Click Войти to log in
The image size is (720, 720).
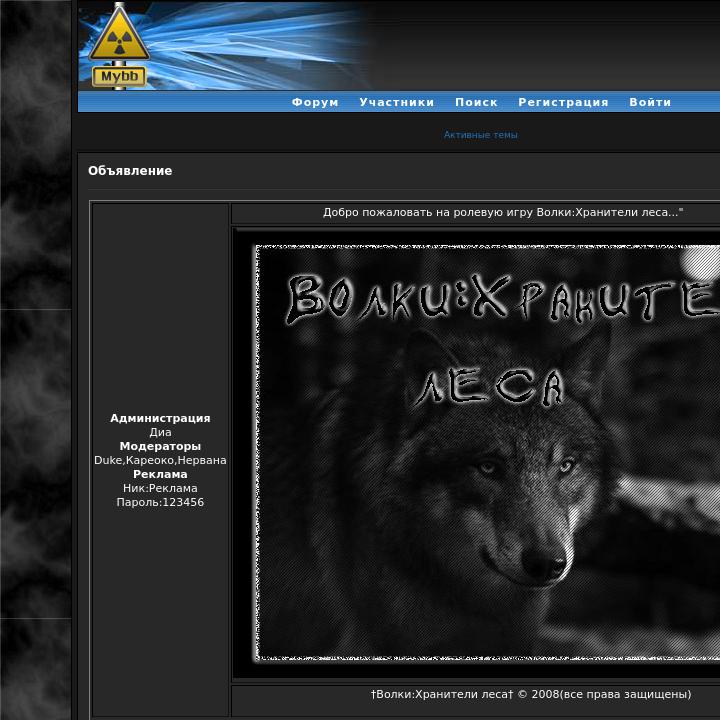(x=650, y=102)
